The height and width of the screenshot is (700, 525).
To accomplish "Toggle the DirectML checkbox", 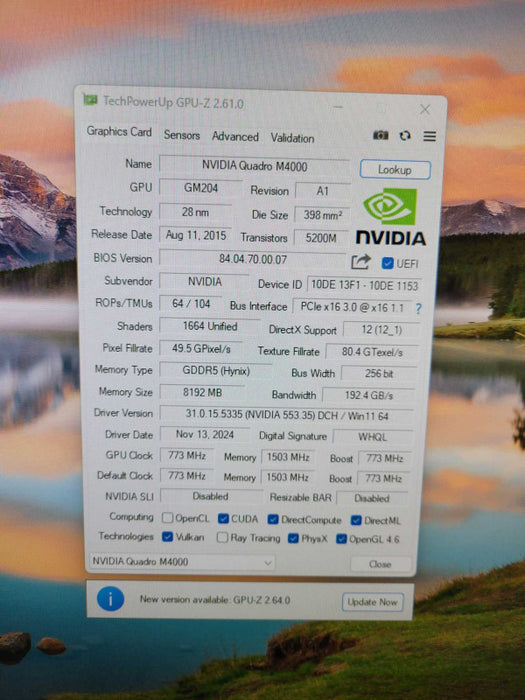I will point(356,520).
